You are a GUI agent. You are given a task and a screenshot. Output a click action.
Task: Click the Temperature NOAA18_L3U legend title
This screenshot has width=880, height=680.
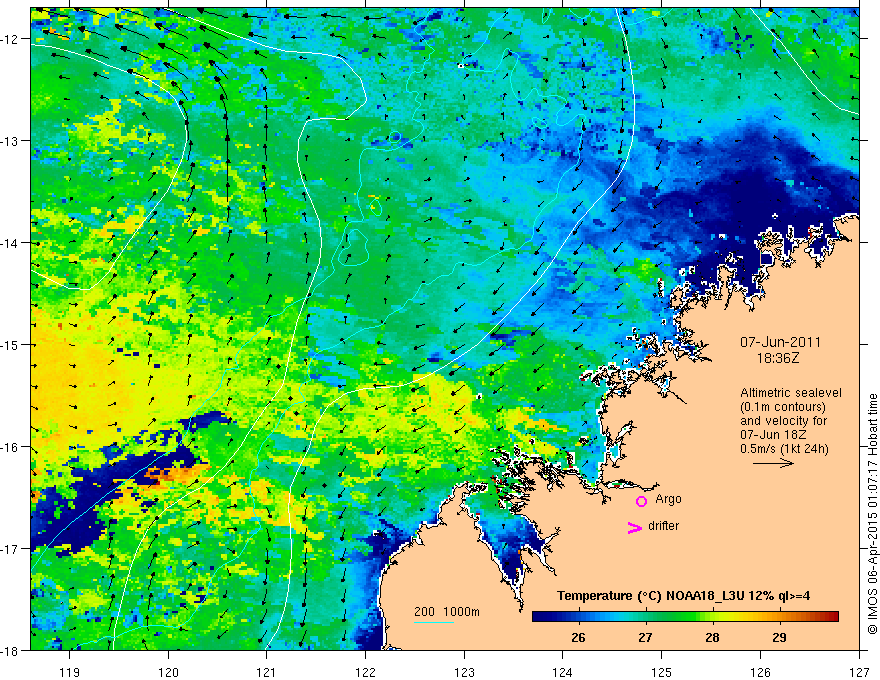pos(683,596)
